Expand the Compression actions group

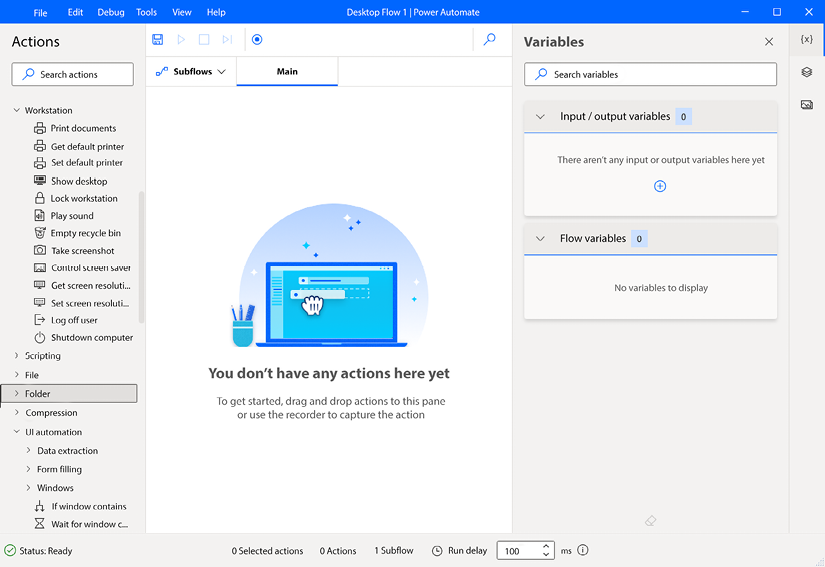click(x=16, y=412)
